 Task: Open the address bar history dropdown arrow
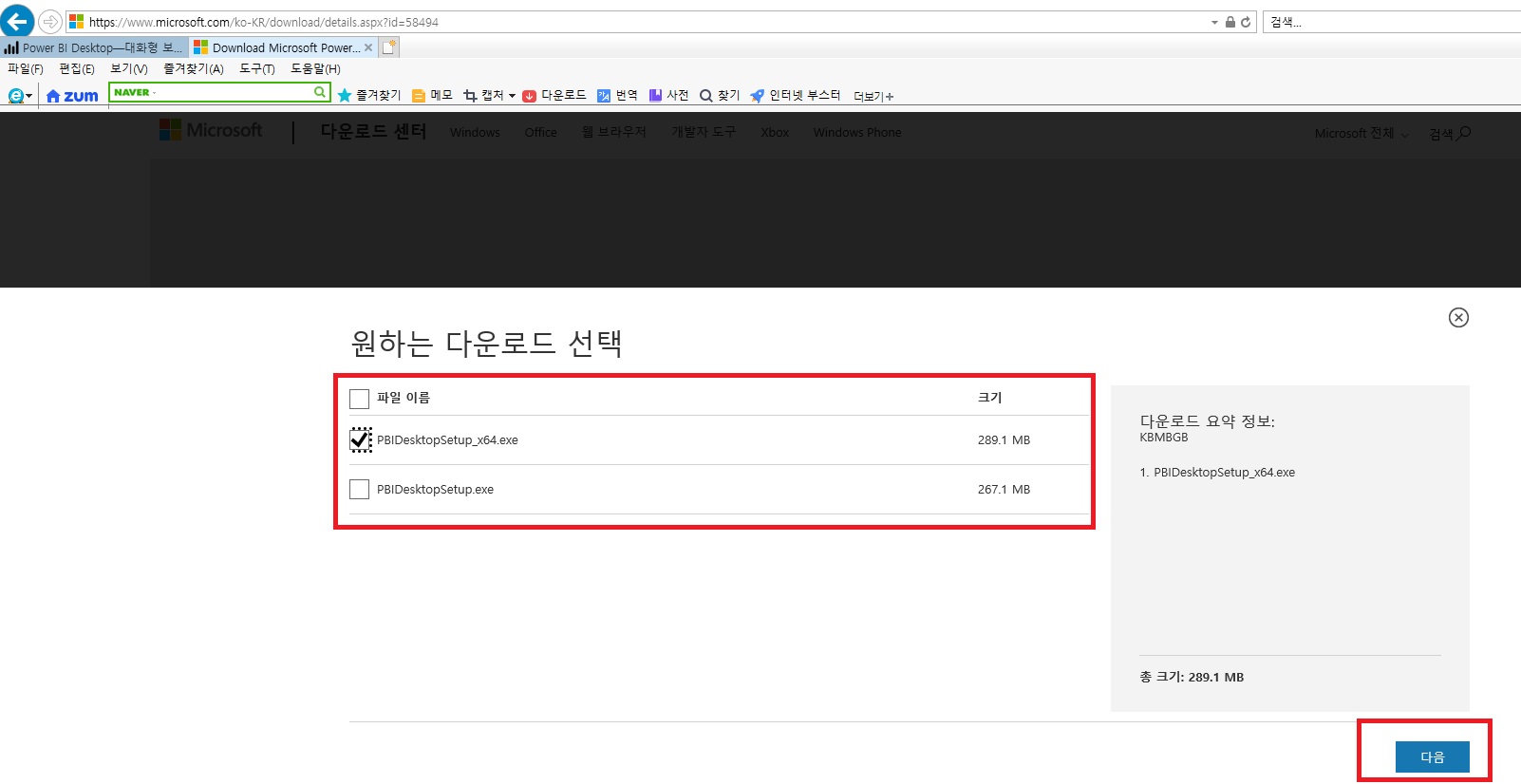pyautogui.click(x=1214, y=22)
